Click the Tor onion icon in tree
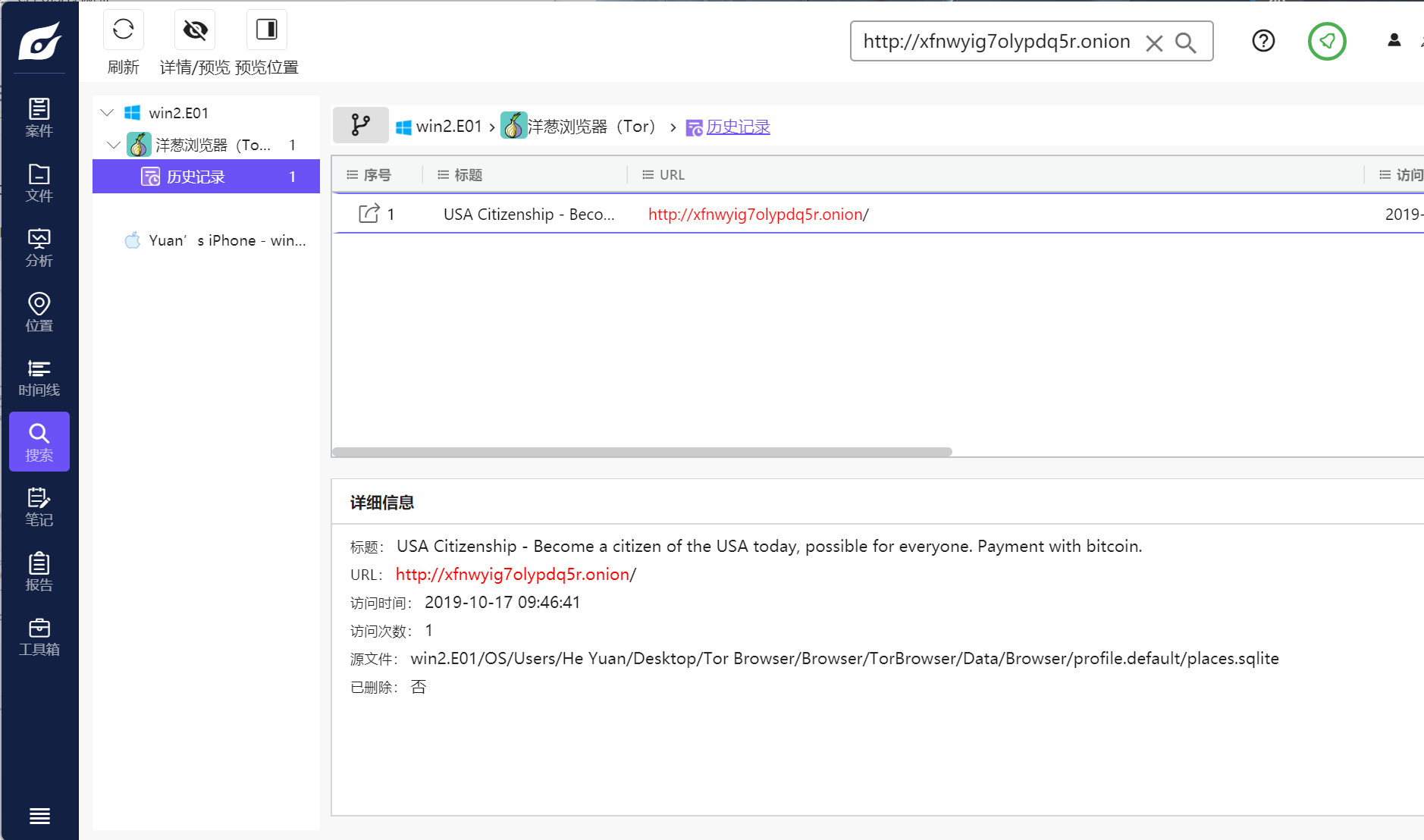 point(139,145)
